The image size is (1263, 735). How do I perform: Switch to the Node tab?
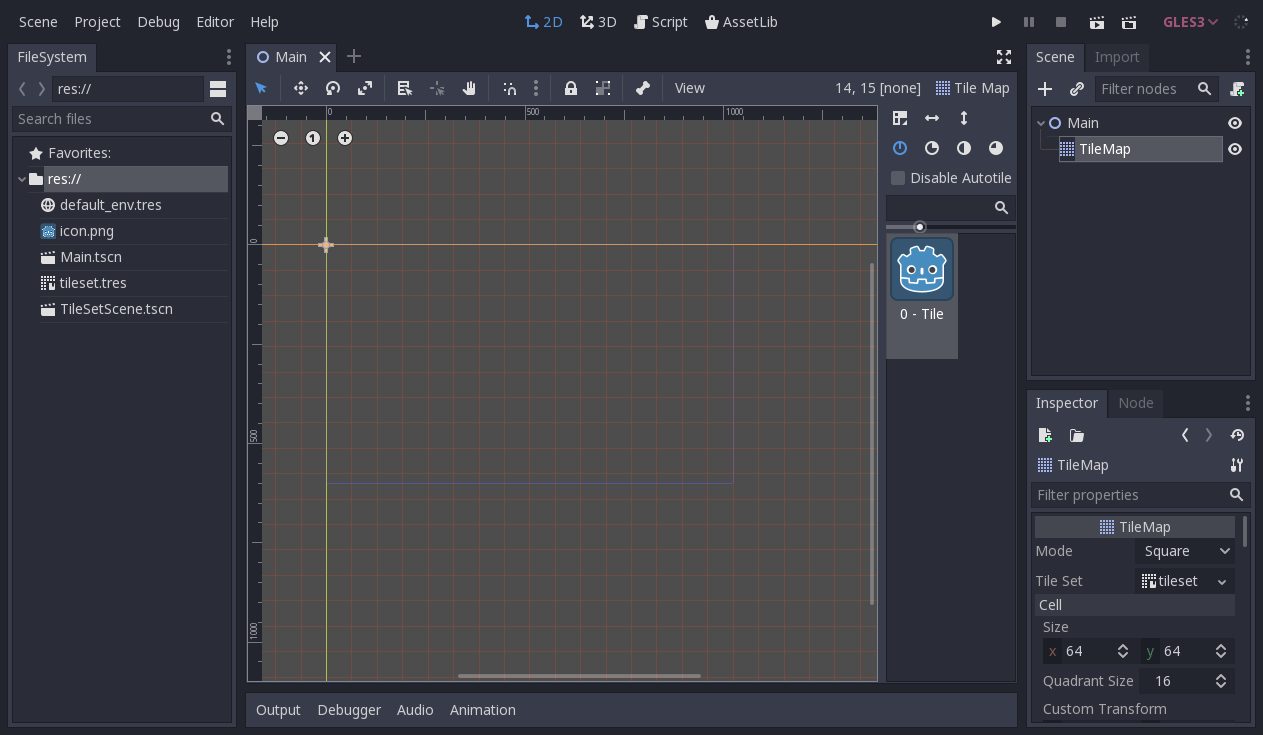pos(1136,403)
